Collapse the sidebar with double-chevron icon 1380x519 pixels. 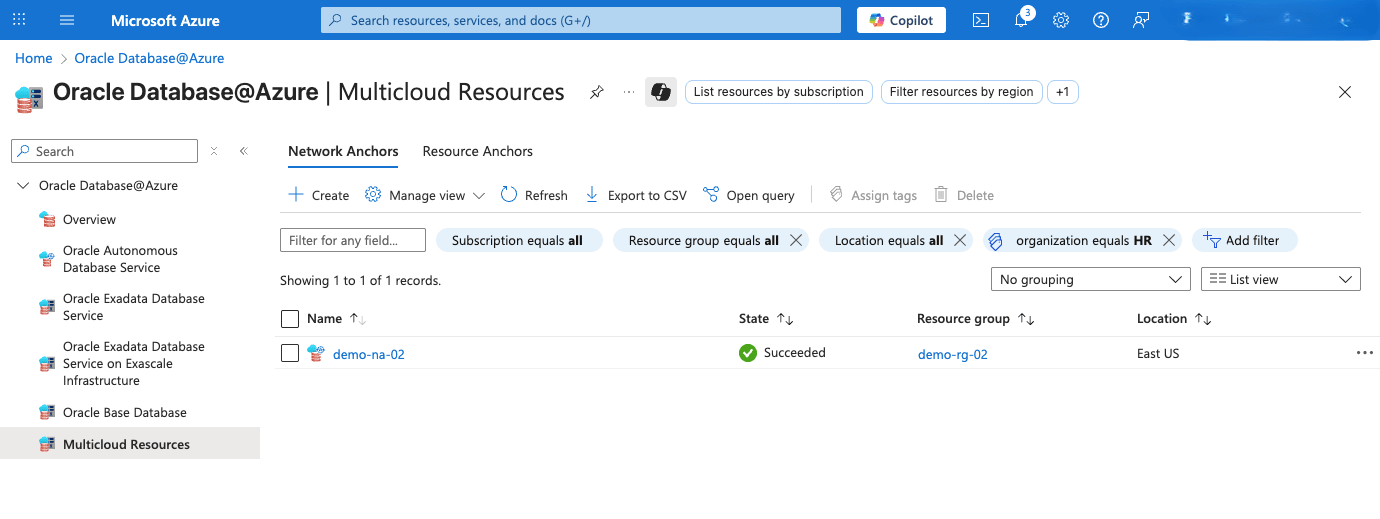point(243,151)
